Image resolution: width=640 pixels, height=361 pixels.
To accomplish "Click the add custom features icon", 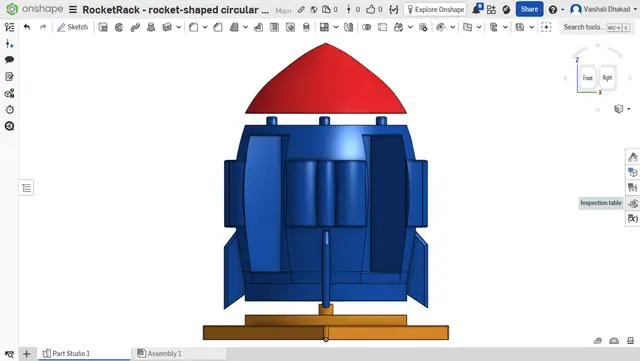I will (546, 27).
